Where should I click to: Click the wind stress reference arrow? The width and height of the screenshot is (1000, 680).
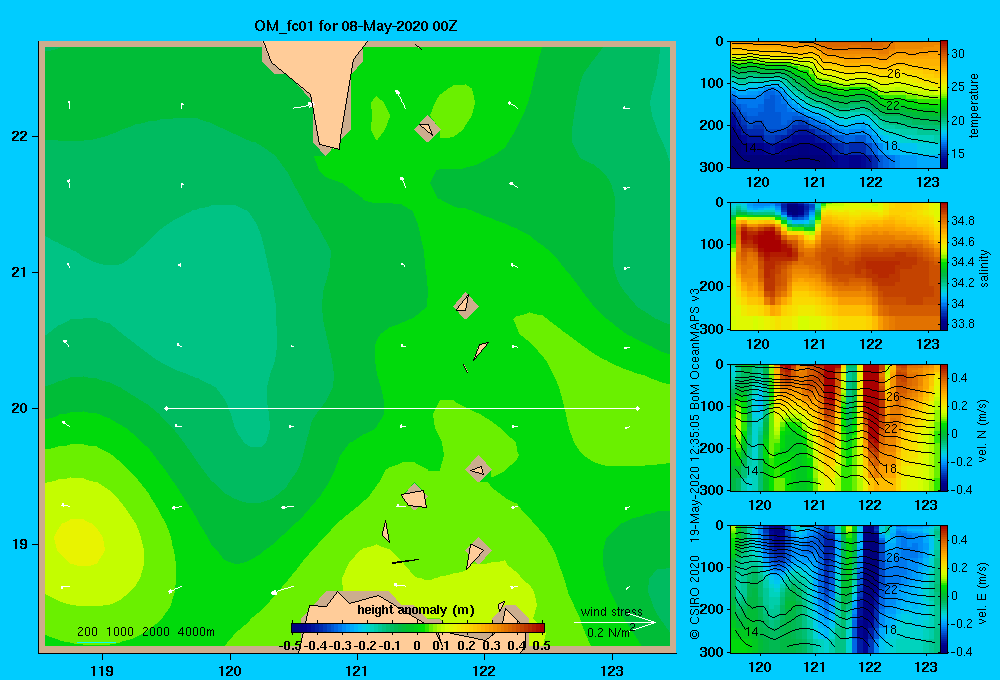tap(615, 623)
